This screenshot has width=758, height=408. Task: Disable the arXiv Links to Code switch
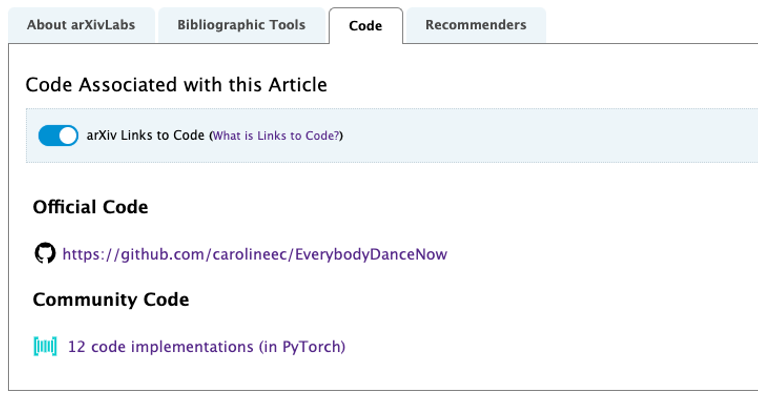(x=58, y=135)
